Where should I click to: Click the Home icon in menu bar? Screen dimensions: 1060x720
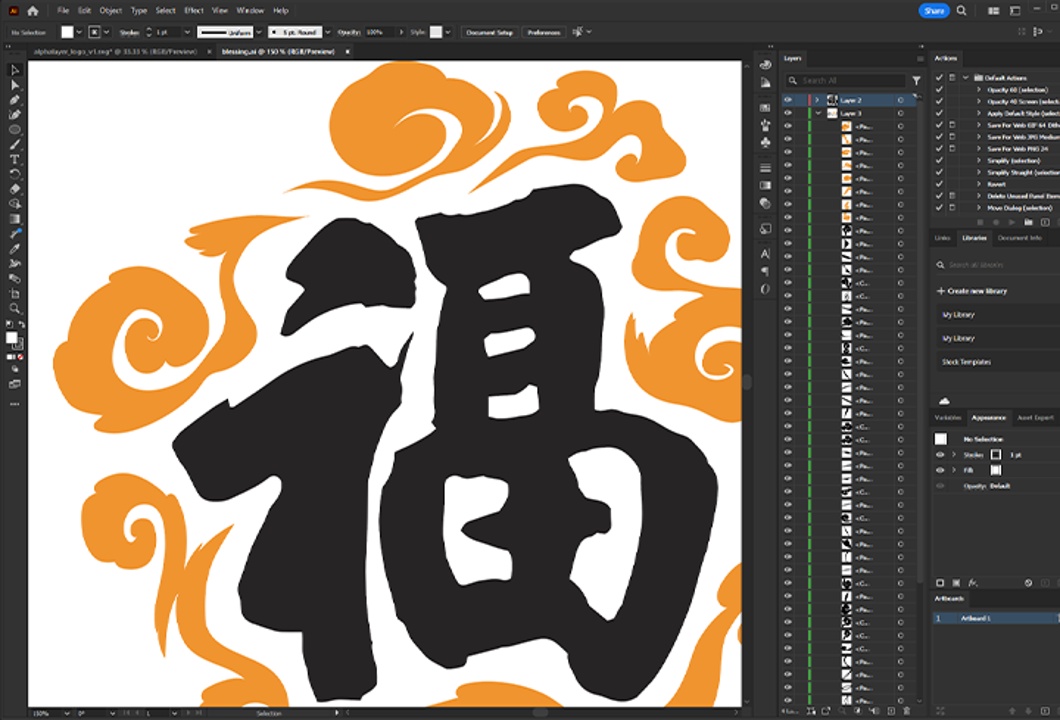[x=33, y=11]
